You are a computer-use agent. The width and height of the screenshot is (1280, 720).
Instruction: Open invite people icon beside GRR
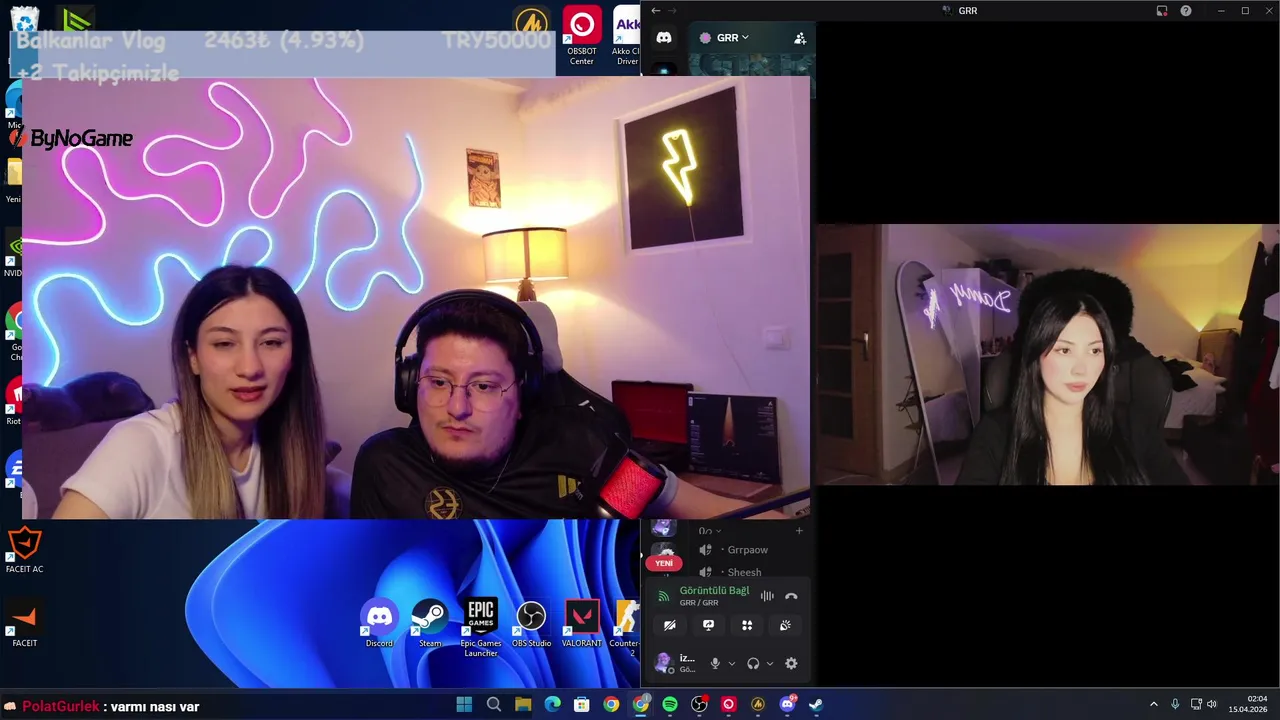pos(799,38)
